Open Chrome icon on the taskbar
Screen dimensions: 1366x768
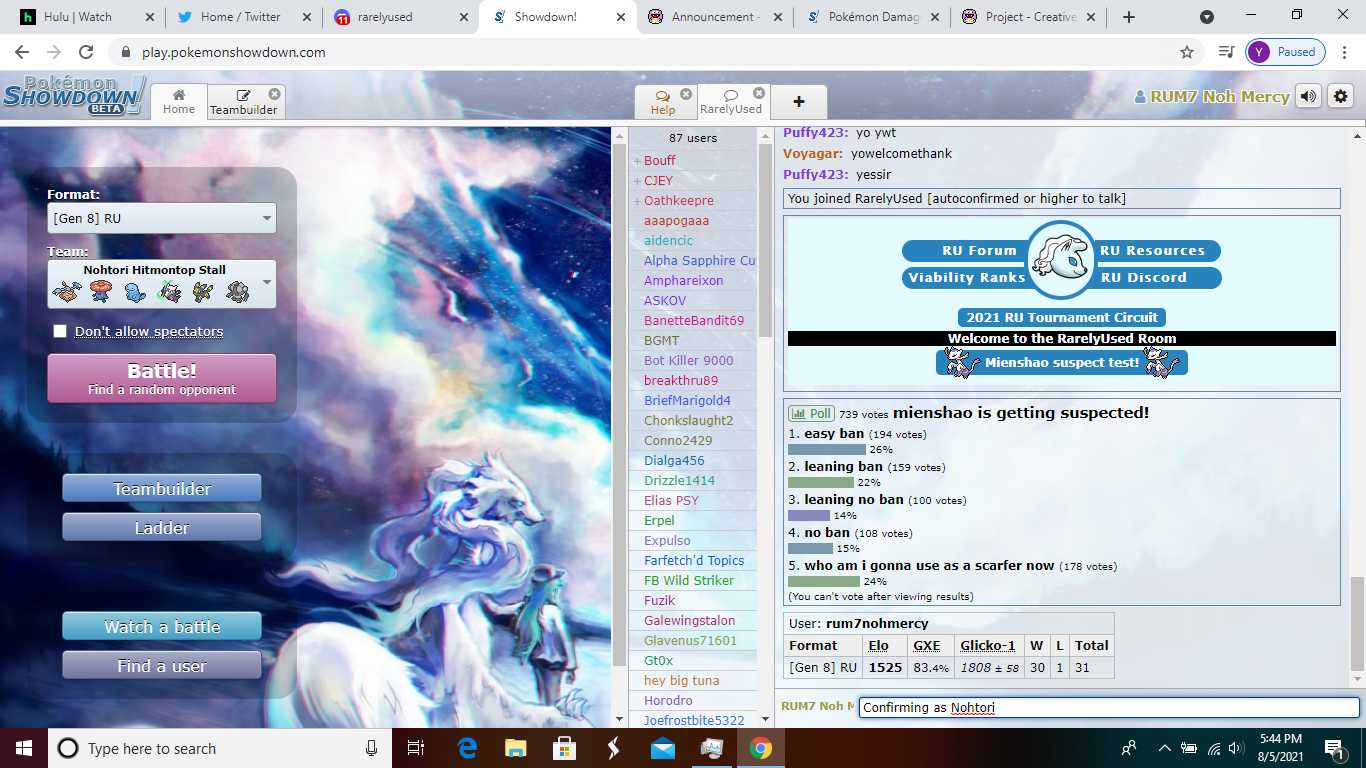coord(761,748)
